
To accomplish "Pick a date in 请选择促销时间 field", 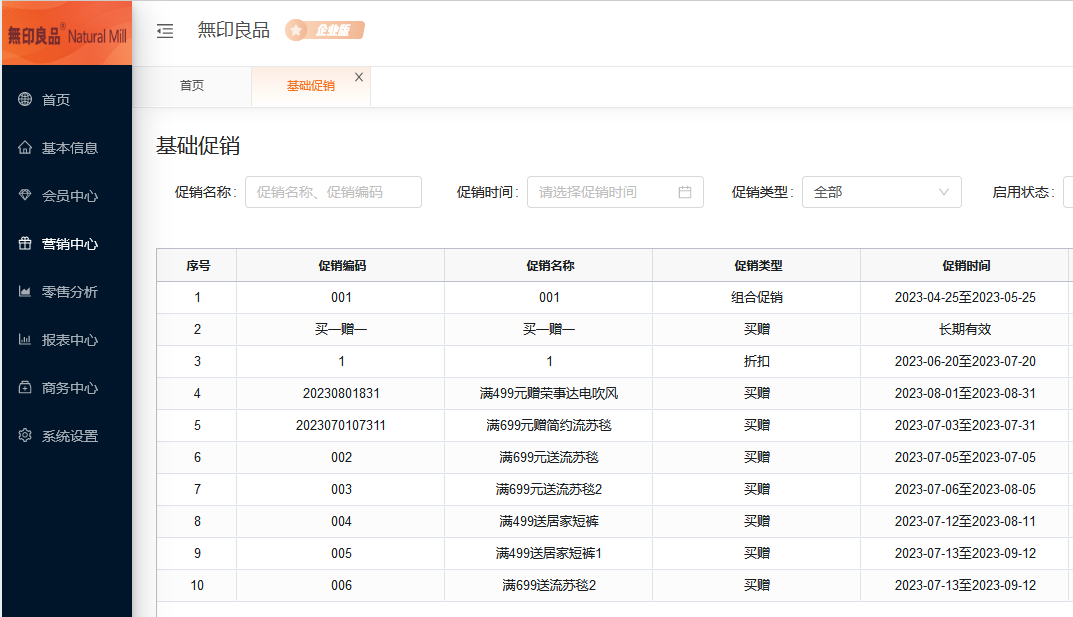I will click(x=605, y=192).
